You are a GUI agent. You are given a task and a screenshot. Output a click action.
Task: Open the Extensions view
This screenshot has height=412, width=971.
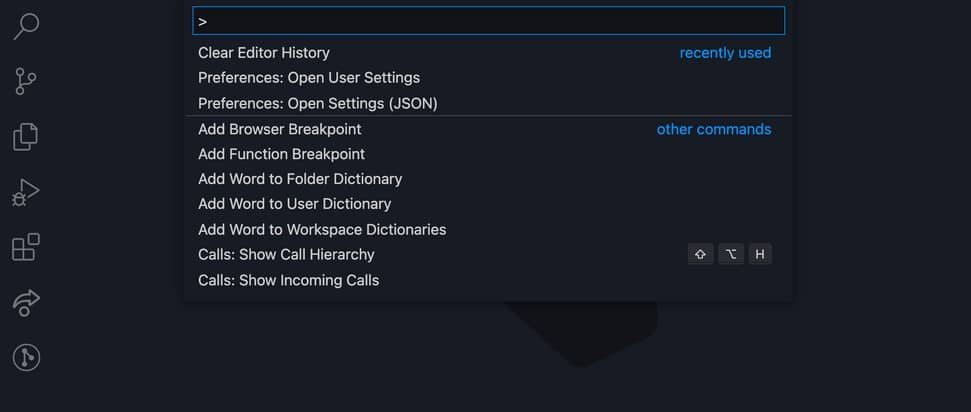pyautogui.click(x=26, y=247)
